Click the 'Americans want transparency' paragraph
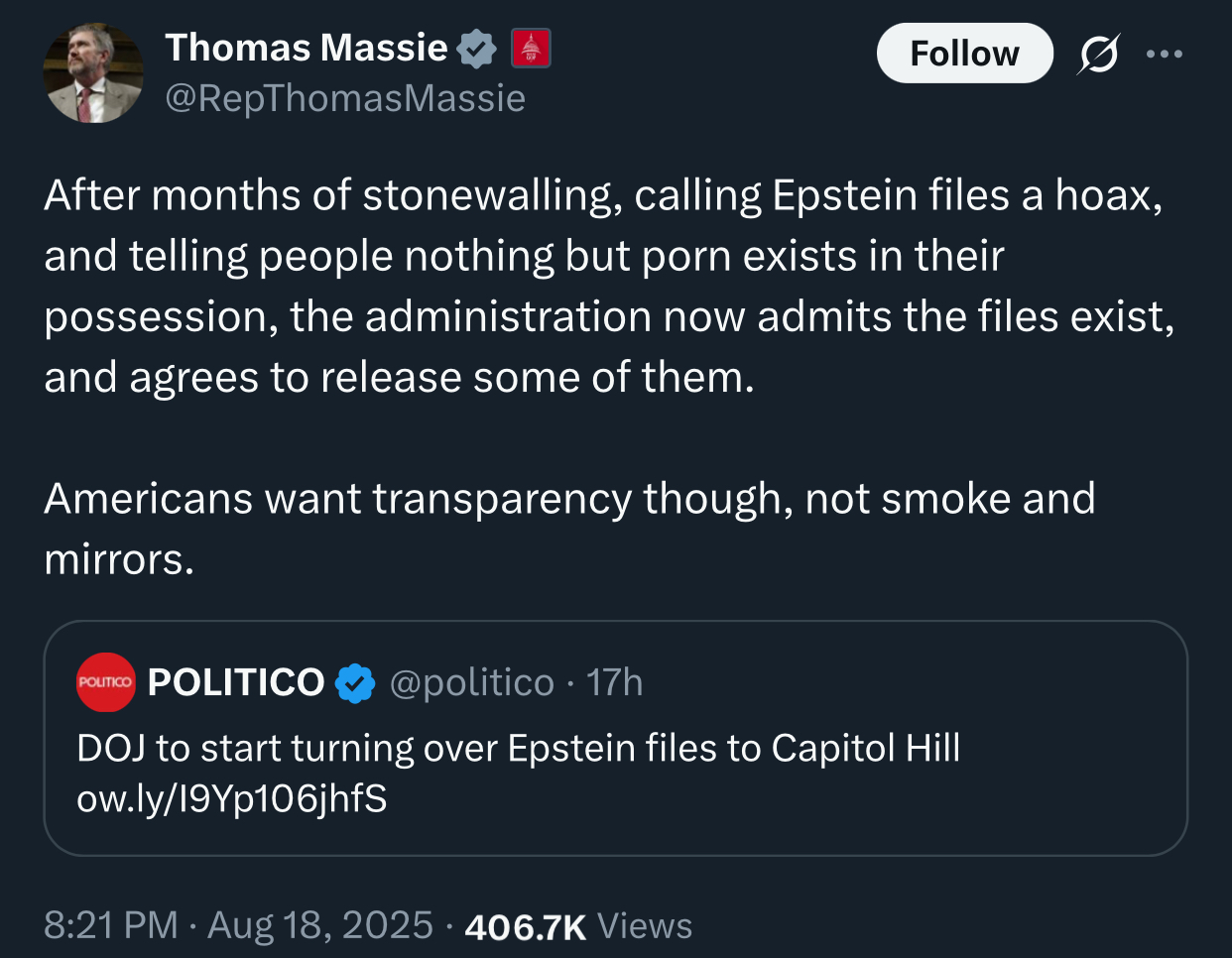This screenshot has width=1232, height=958. 568,528
